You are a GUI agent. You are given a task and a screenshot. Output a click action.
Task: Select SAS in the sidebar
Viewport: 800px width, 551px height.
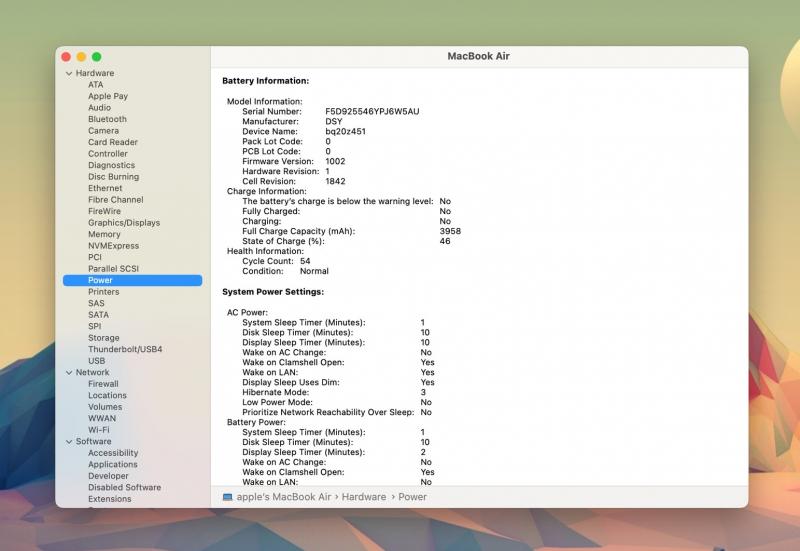pos(96,304)
